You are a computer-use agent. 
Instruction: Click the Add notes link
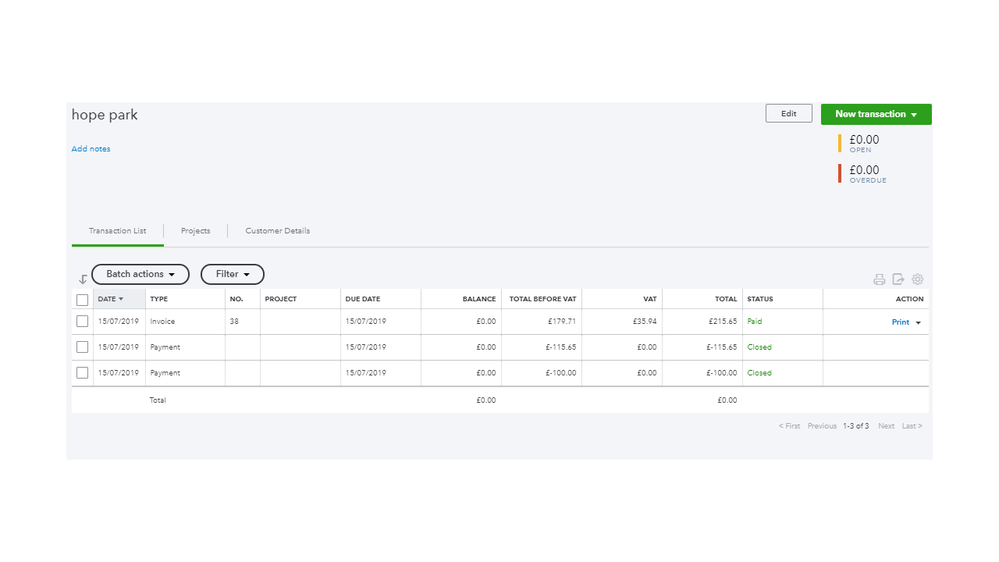coord(91,149)
